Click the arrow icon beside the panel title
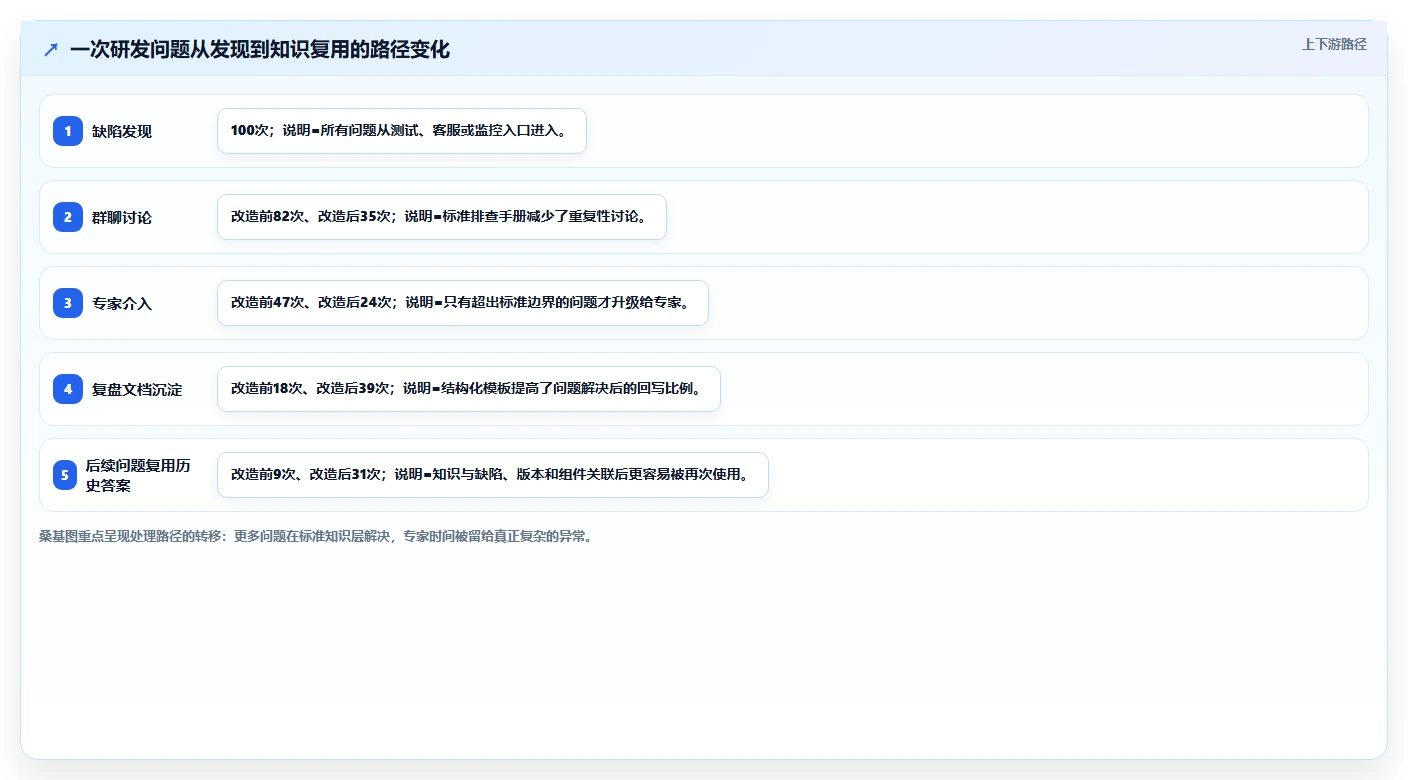1408x780 pixels. (51, 49)
